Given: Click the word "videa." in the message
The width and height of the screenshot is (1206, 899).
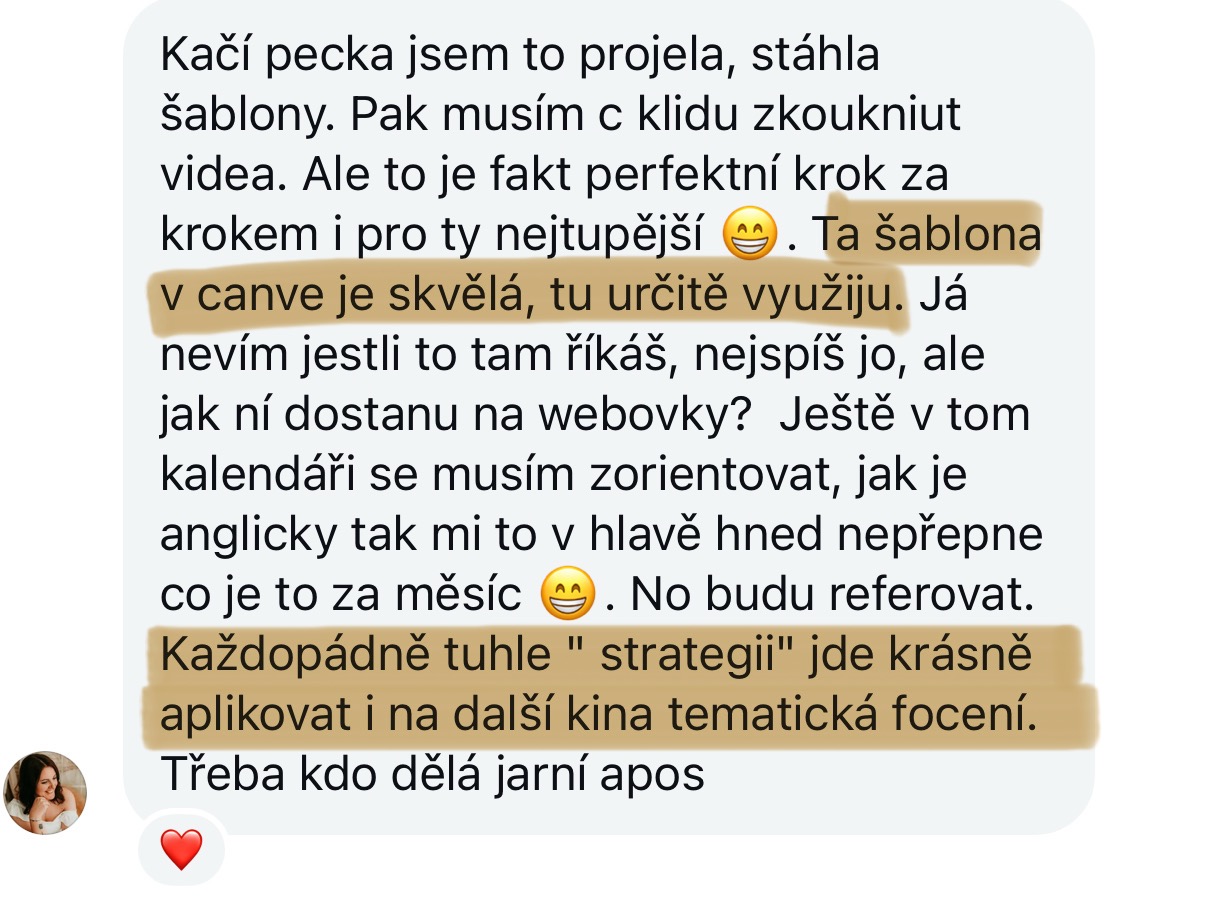Looking at the screenshot, I should [220, 175].
